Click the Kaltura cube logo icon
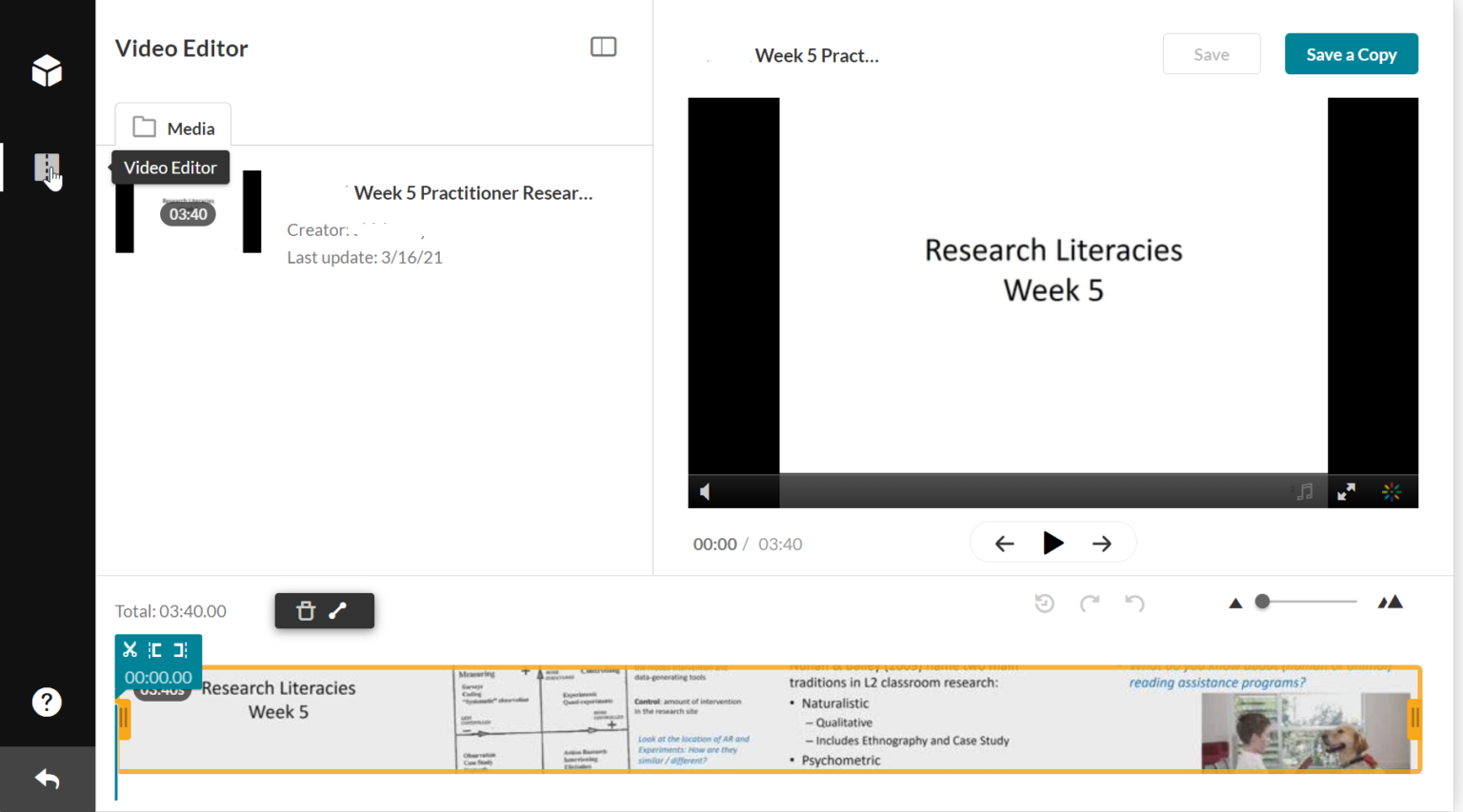 pyautogui.click(x=47, y=70)
